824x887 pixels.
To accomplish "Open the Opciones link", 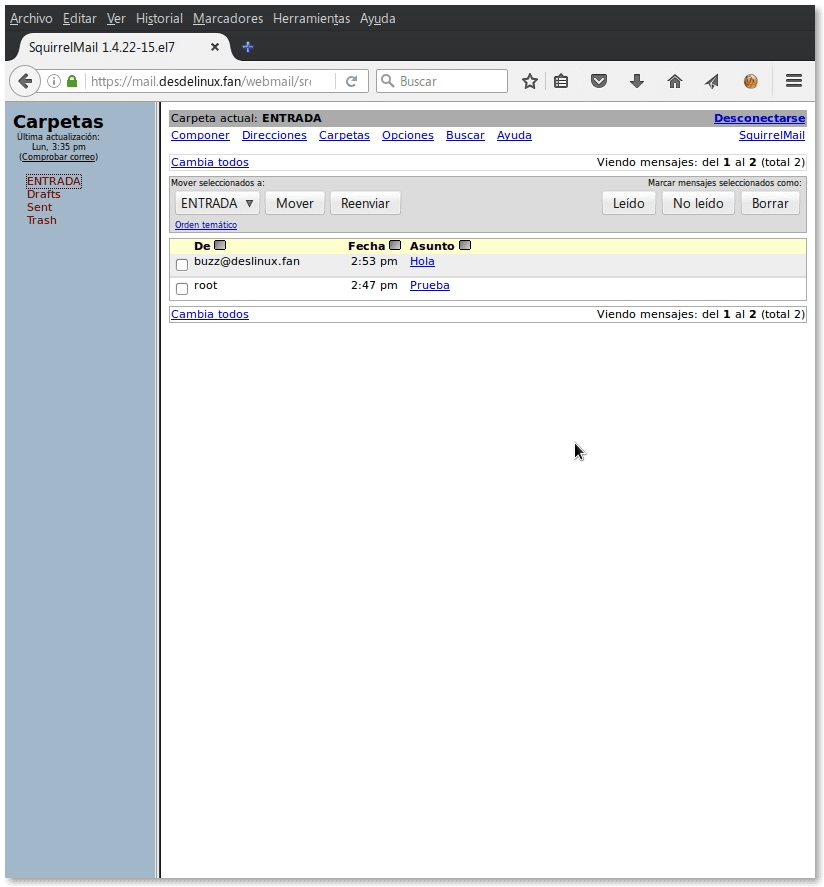I will pyautogui.click(x=408, y=135).
